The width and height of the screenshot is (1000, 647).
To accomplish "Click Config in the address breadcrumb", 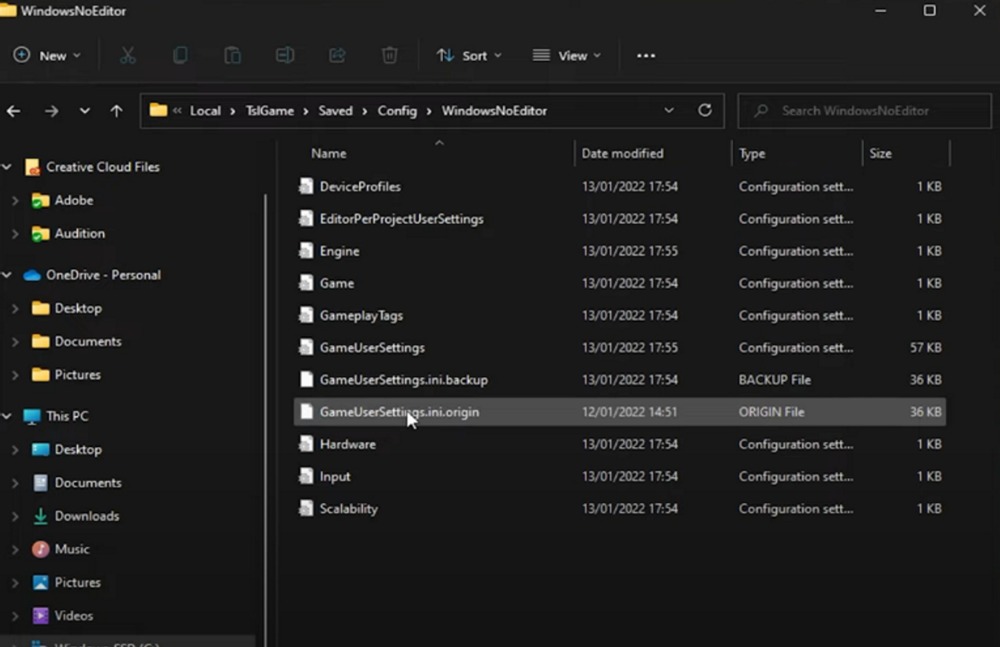I will tap(397, 111).
